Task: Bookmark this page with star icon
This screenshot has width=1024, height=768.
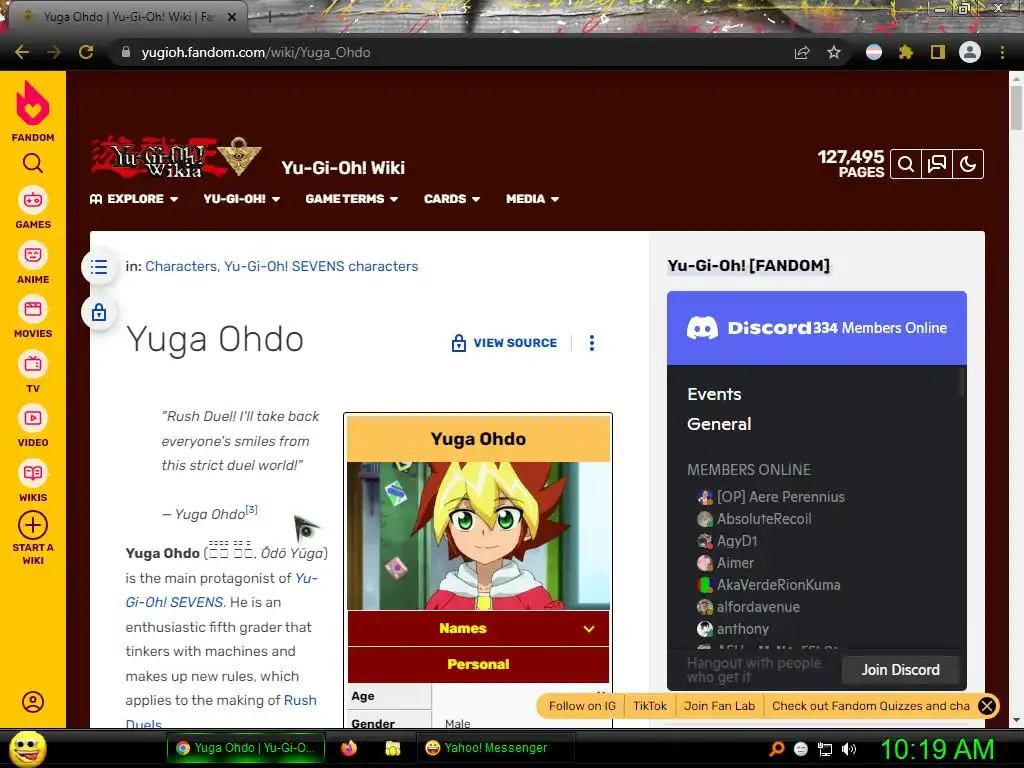Action: [x=833, y=52]
